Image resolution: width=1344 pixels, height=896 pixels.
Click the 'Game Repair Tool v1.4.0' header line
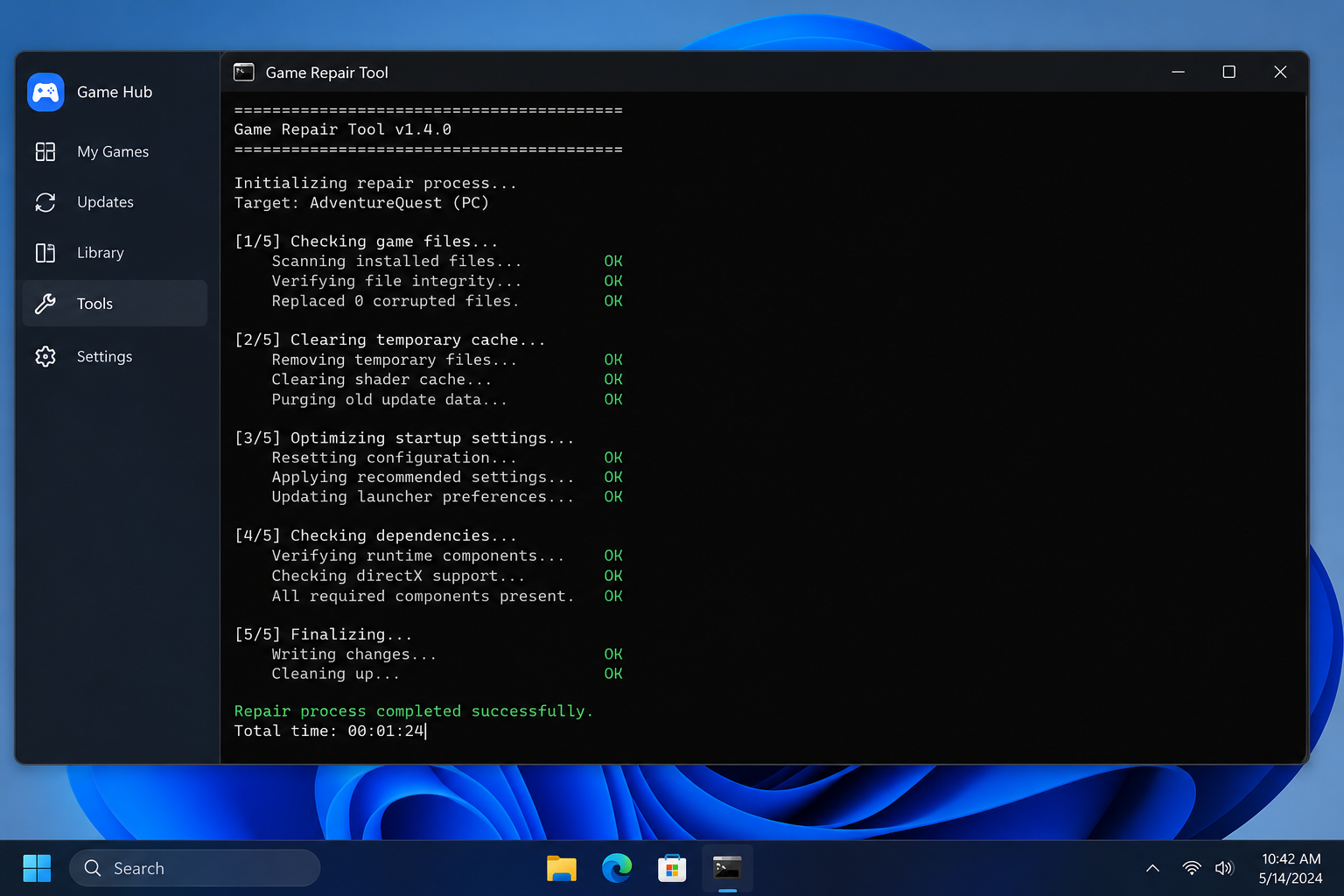[x=342, y=129]
